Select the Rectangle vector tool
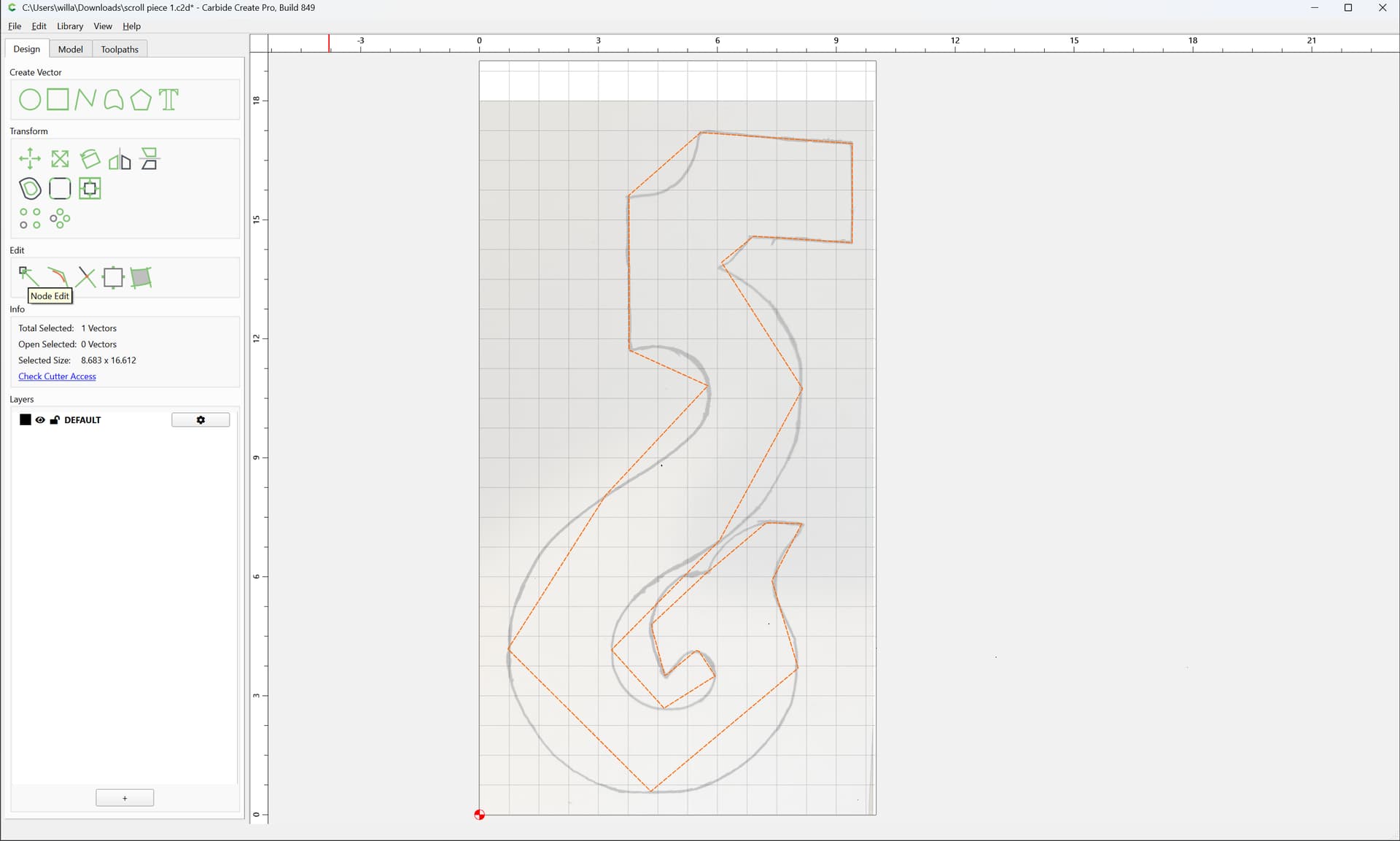The width and height of the screenshot is (1400, 841). [58, 99]
